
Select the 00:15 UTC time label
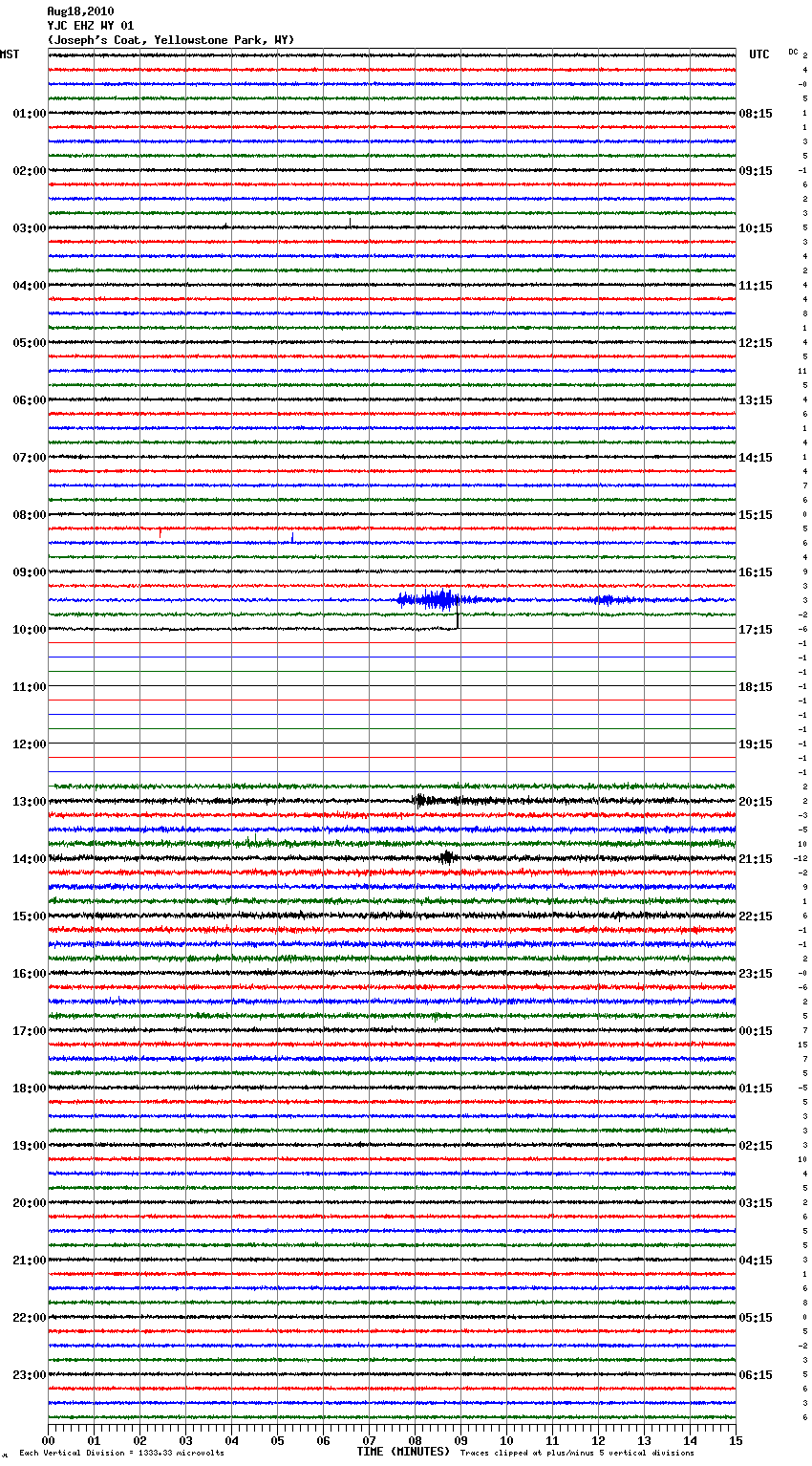(x=756, y=1031)
